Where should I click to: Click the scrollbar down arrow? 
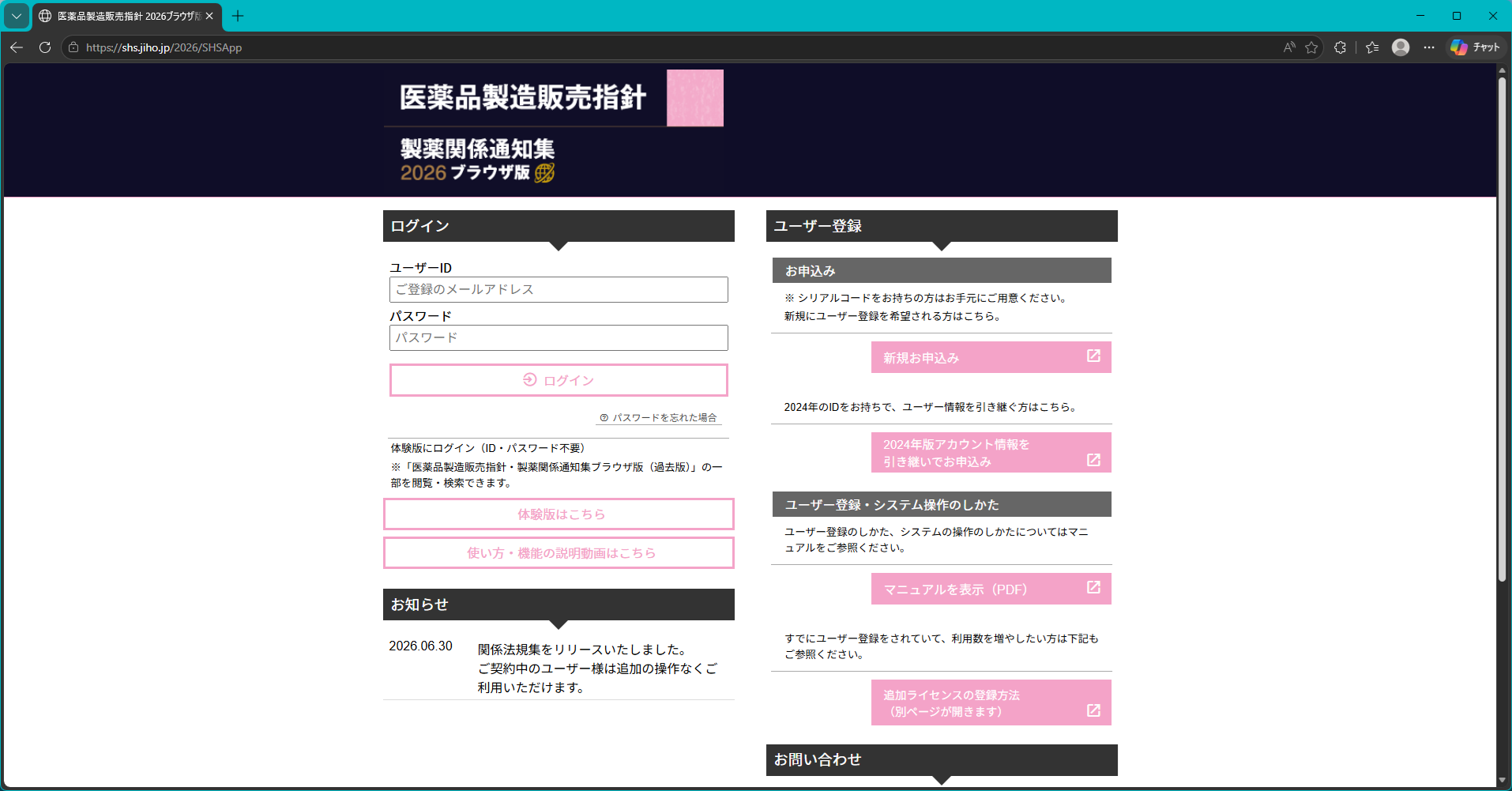(1502, 781)
